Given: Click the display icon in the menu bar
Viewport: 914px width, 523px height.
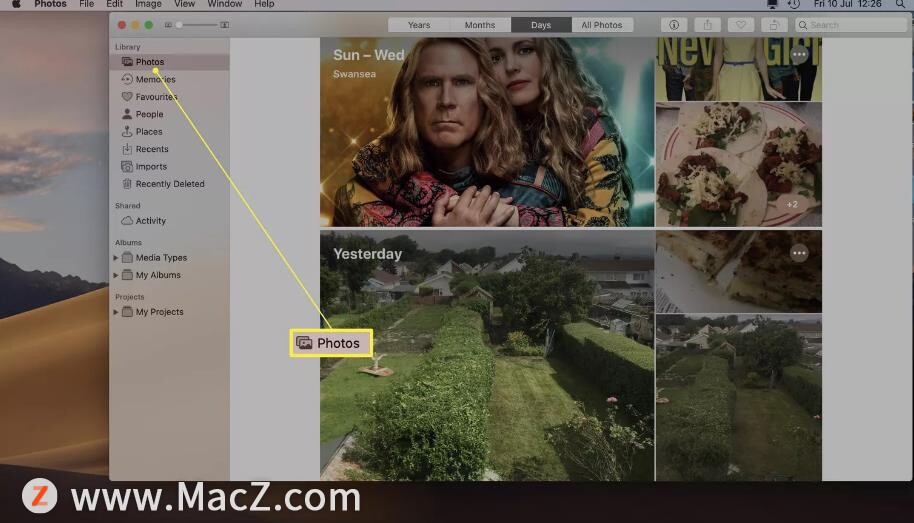Looking at the screenshot, I should [x=772, y=4].
